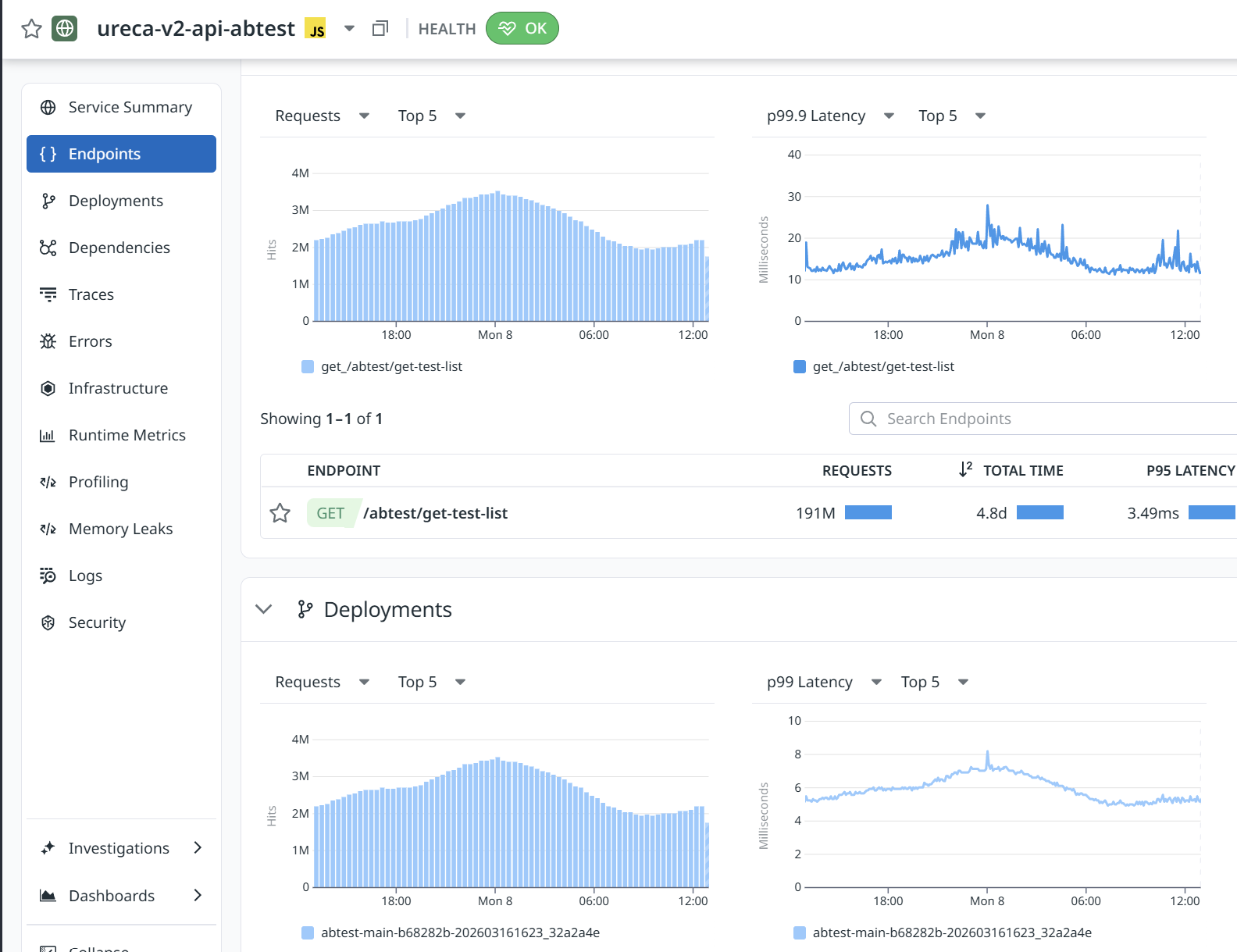
Task: Click the OK health status badge
Action: (x=522, y=28)
